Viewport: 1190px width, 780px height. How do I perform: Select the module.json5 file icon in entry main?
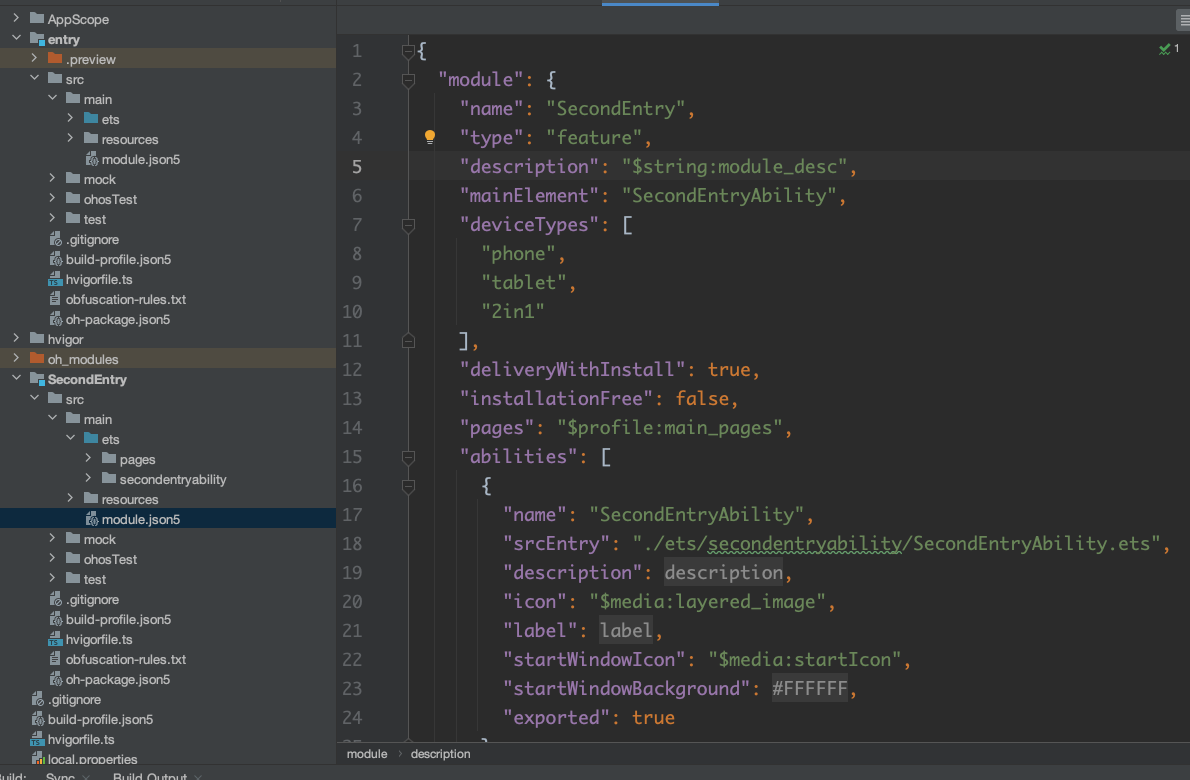pos(91,159)
